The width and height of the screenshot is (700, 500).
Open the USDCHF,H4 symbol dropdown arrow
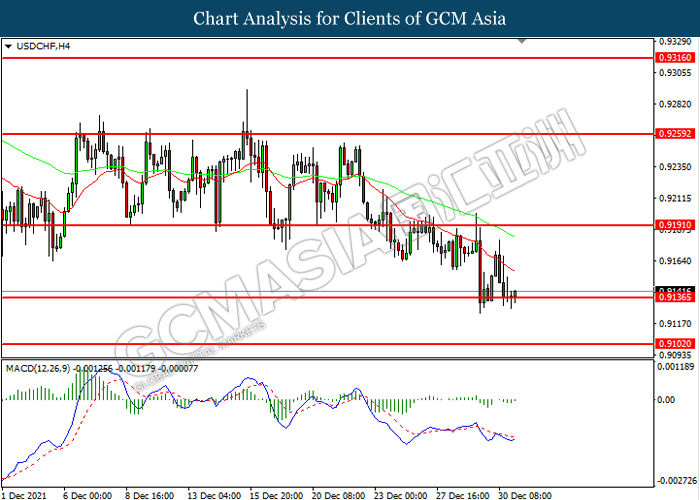tap(8, 46)
